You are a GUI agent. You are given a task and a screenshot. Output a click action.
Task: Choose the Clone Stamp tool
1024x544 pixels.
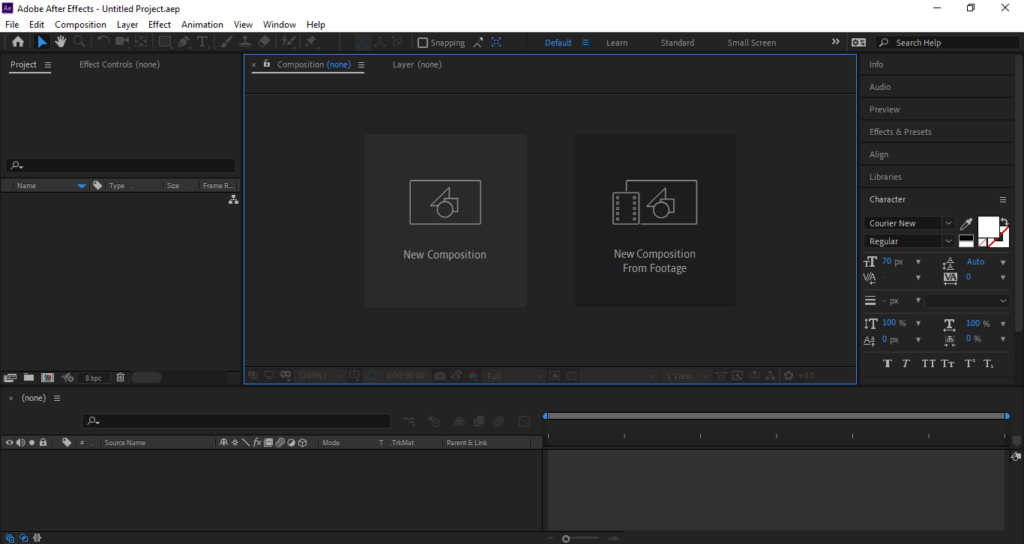[245, 42]
